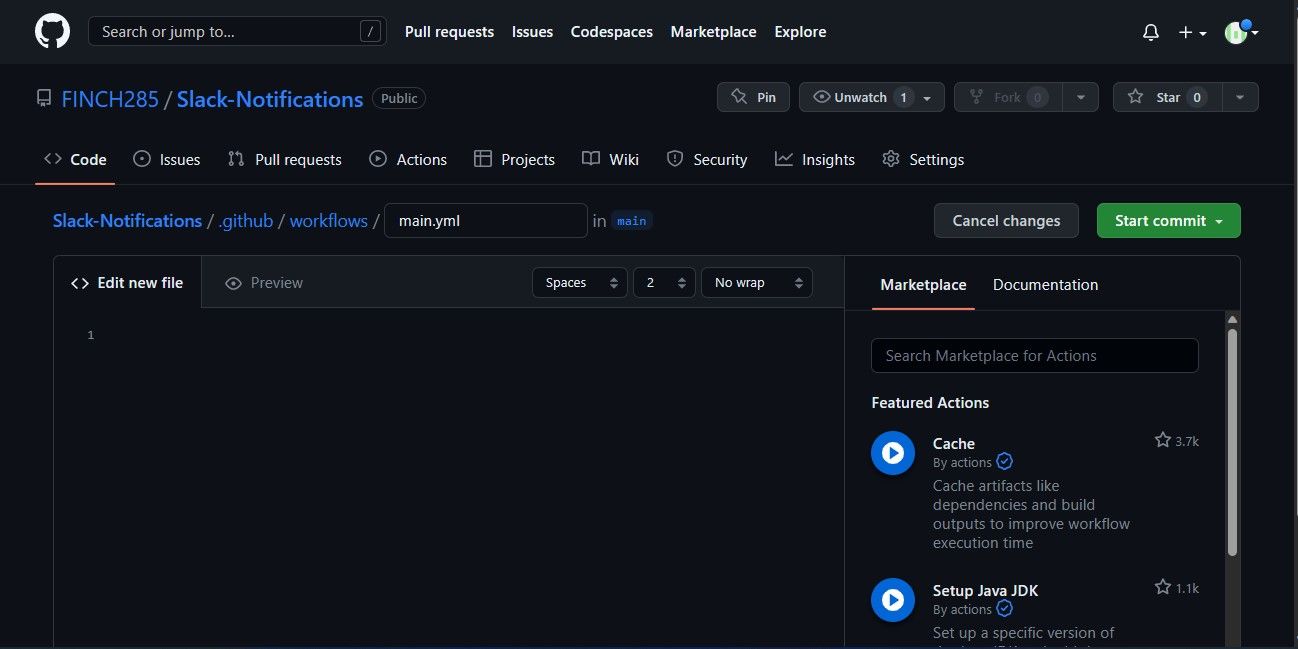Click the Cache action's circular logo
Viewport: 1298px width, 649px height.
892,452
